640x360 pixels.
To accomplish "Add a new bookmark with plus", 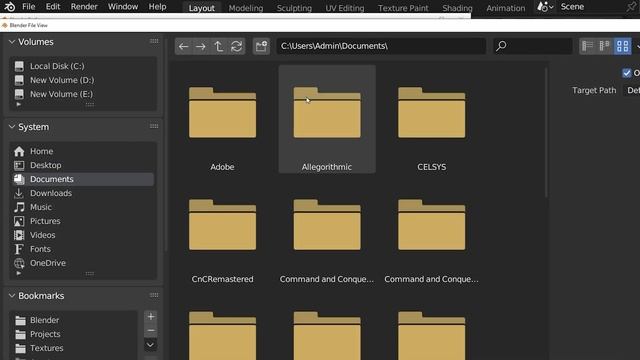I will [151, 317].
